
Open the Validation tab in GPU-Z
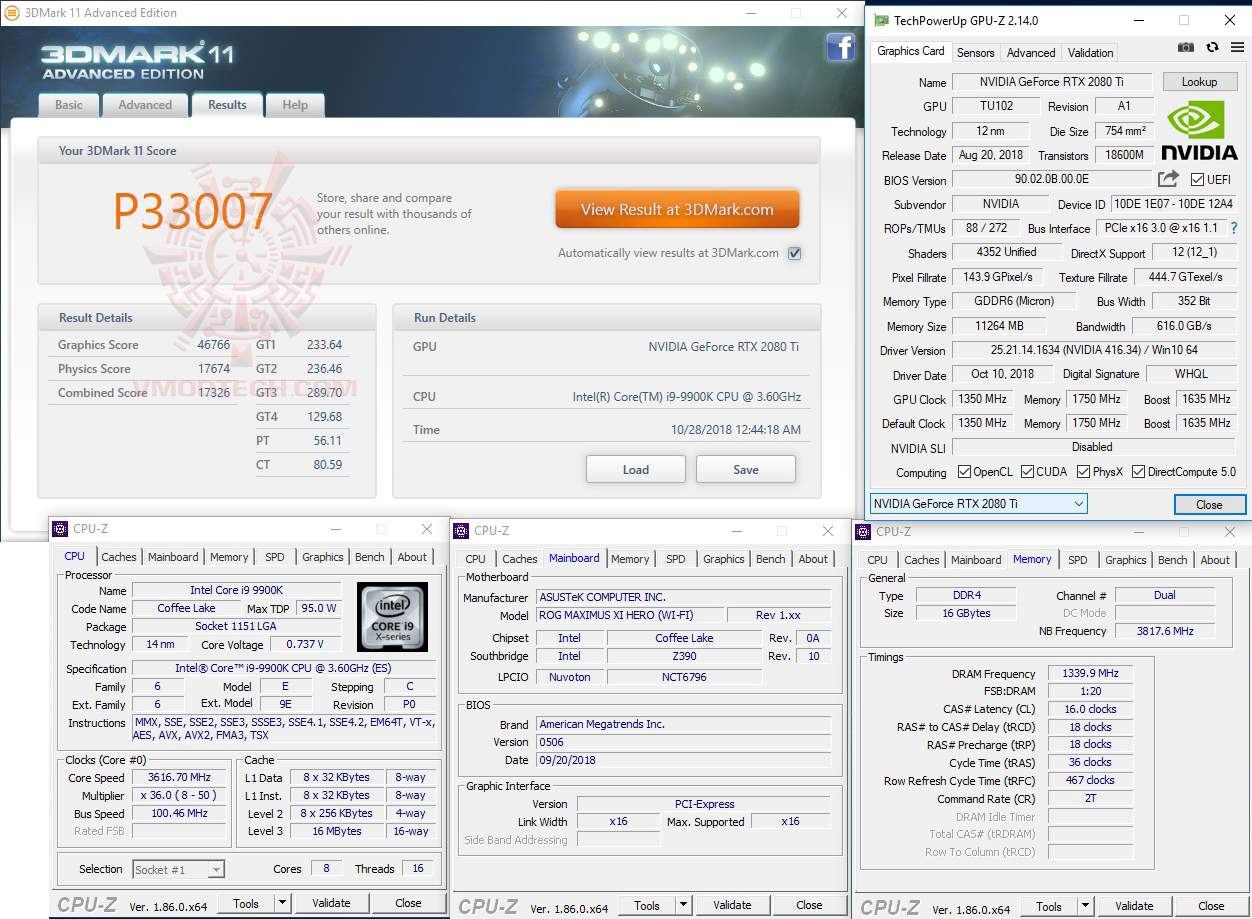tap(1090, 53)
